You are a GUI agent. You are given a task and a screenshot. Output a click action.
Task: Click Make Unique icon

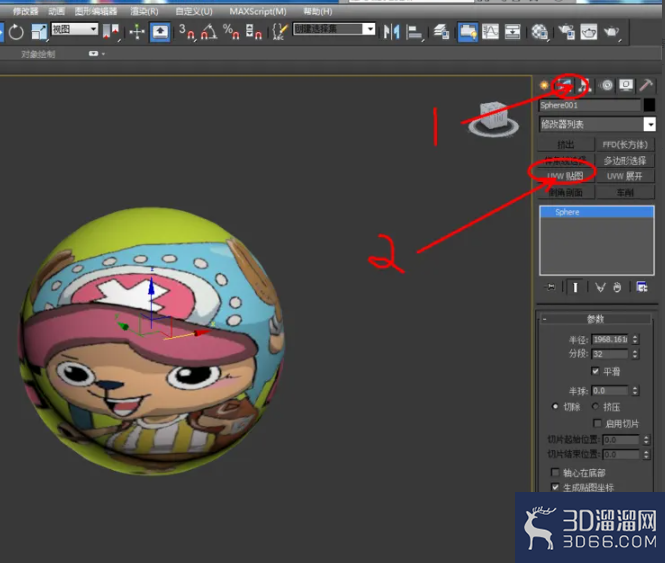coord(600,288)
